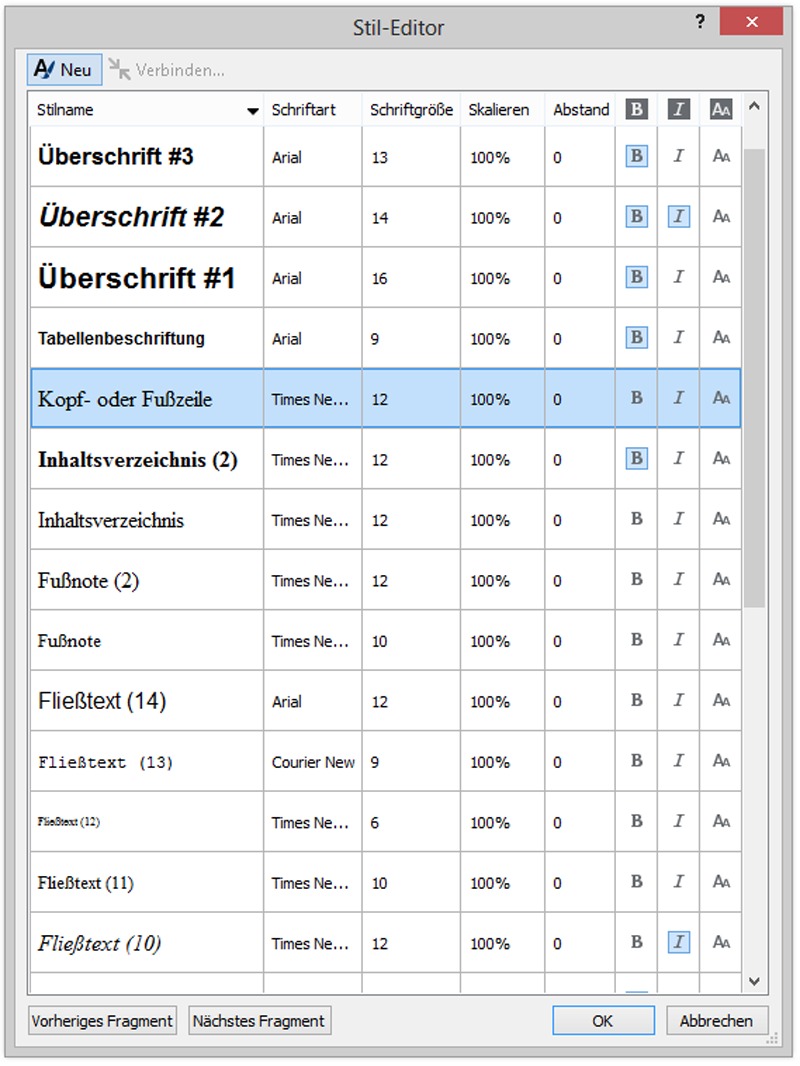800x1066 pixels.
Task: Toggle small caps for Fußnote (2)
Action: (721, 579)
